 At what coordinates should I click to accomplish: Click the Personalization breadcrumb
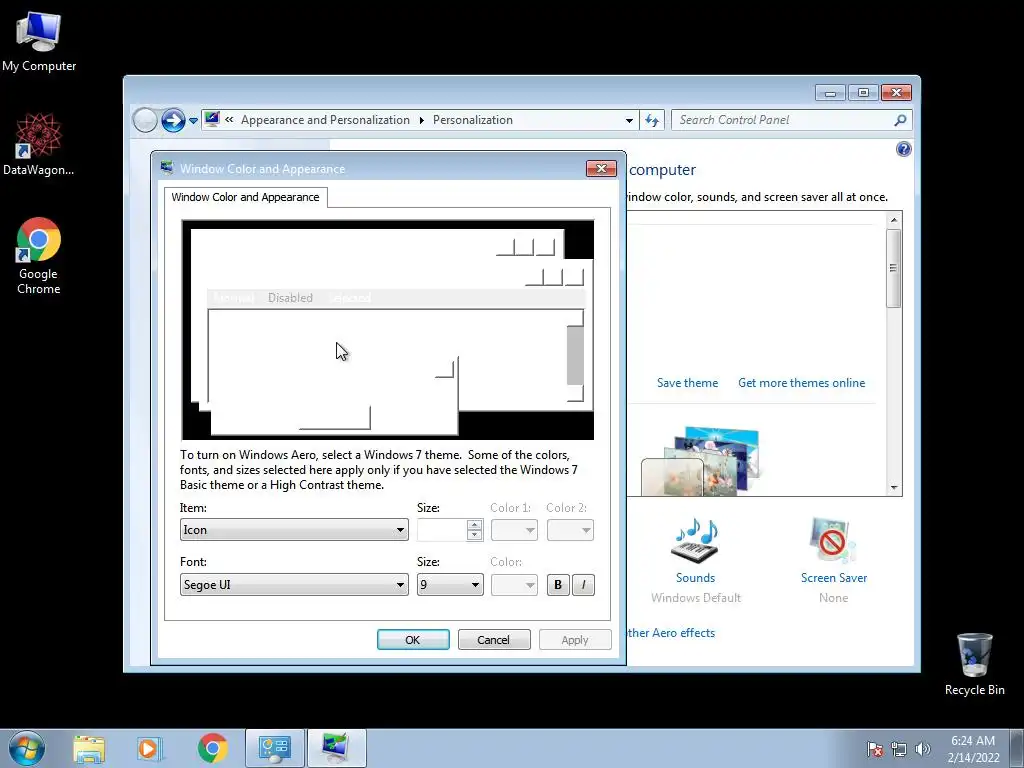[x=473, y=120]
